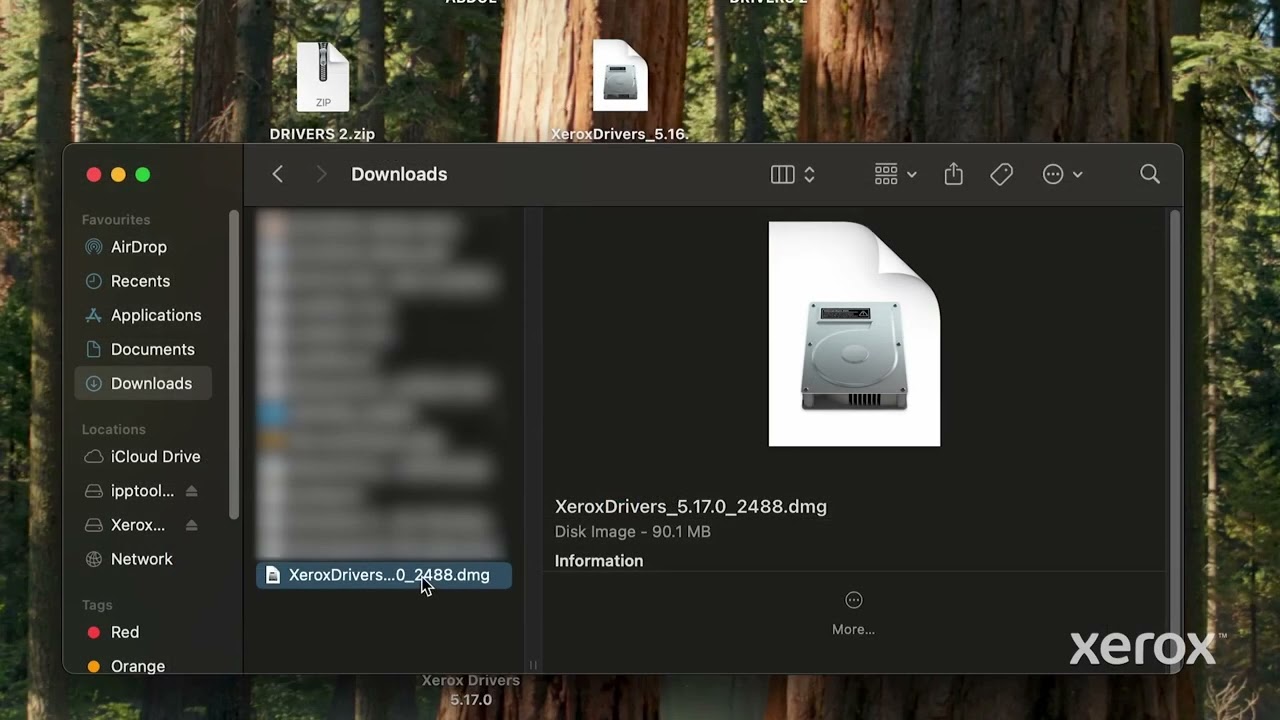Select XeroxDrivers...0_2488.dmg in the file list

click(384, 575)
